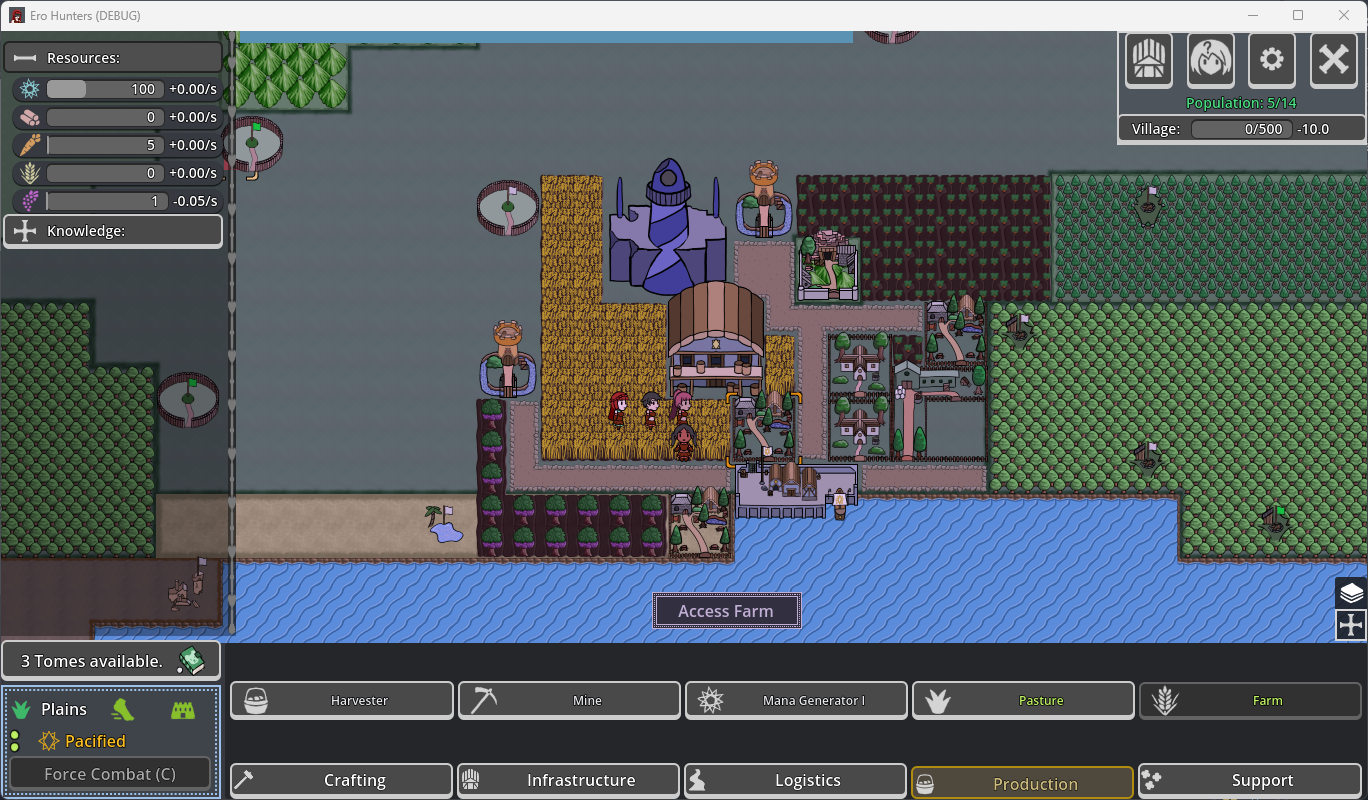Switch to the Crafting category

pos(341,780)
